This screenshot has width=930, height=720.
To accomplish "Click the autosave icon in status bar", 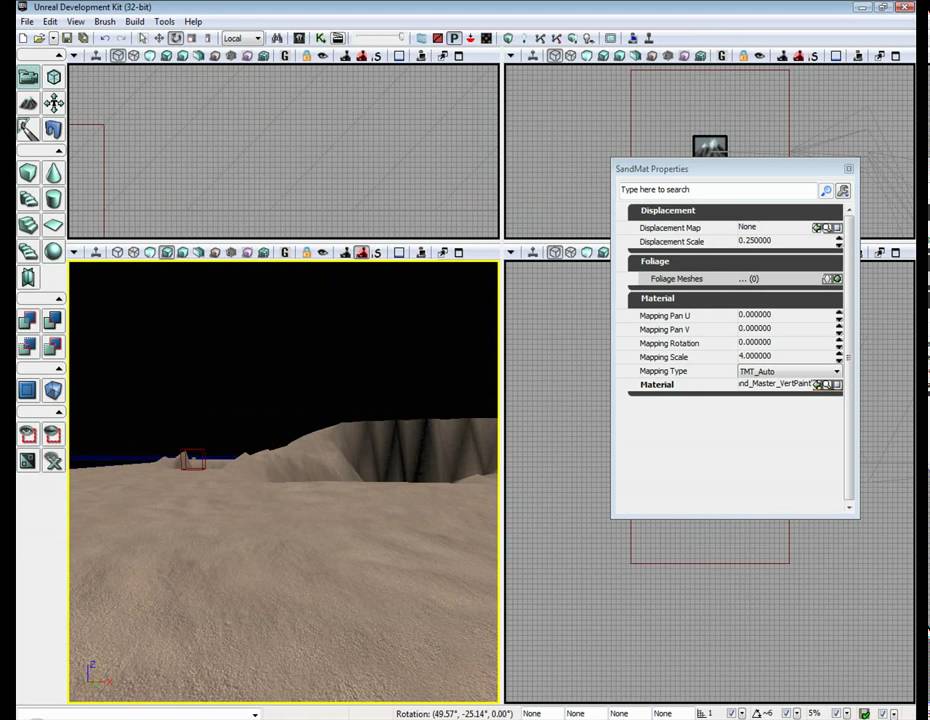I will [865, 713].
